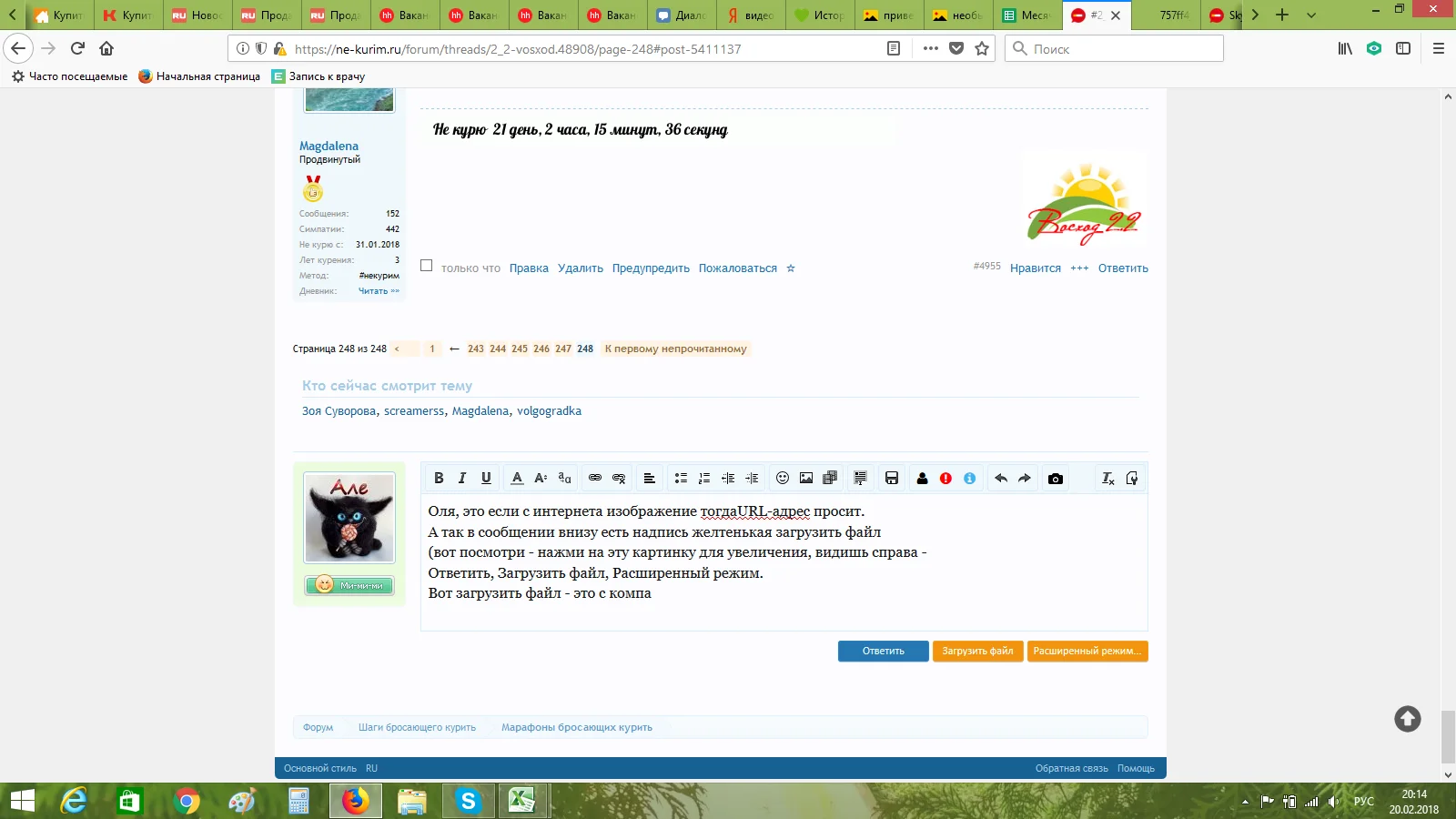Screen dimensions: 1456x819
Task: Click the Загрузить файл button
Action: click(x=977, y=652)
